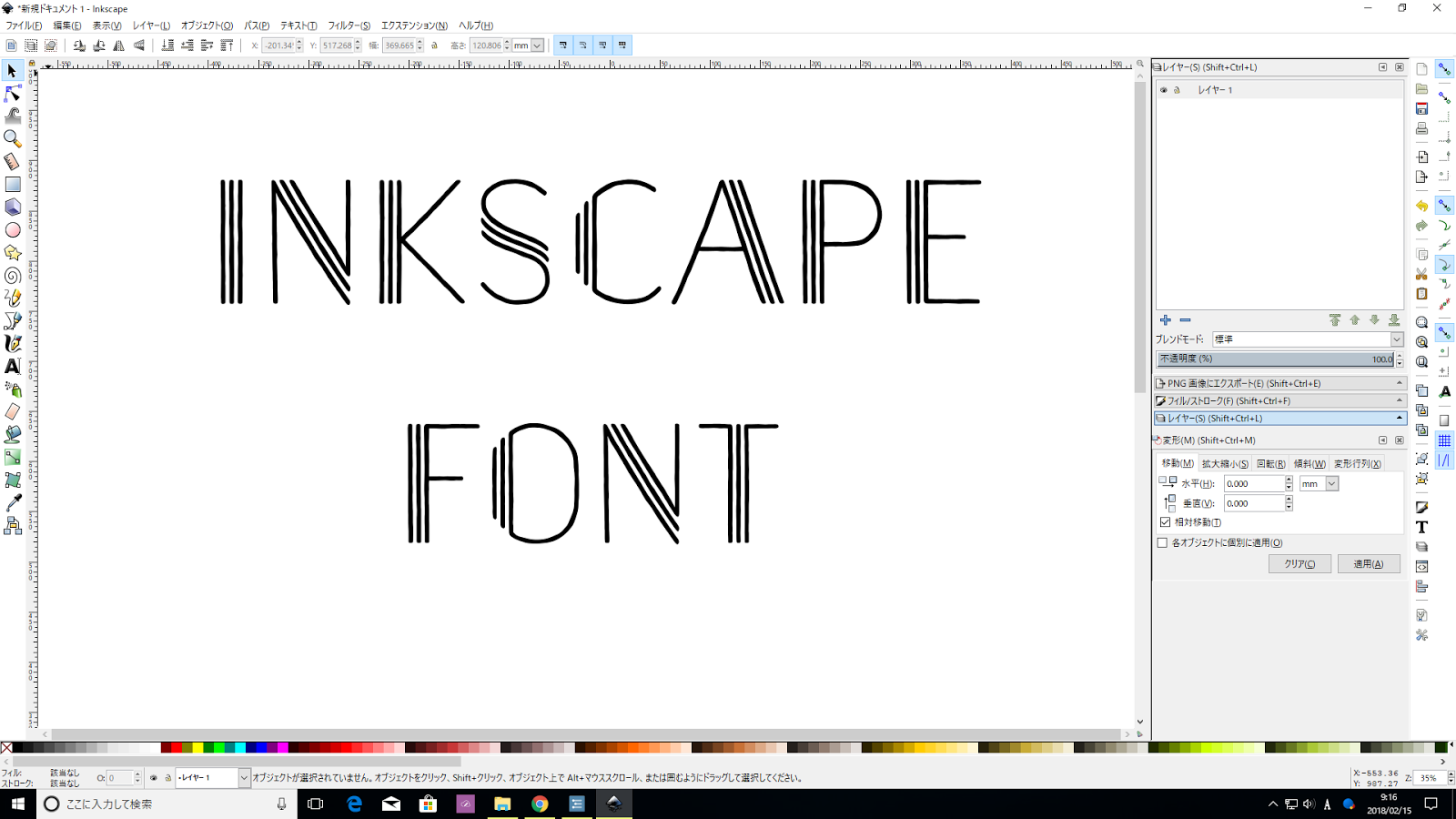Select the Ellipse tool
The image size is (1456, 819).
coord(13,230)
